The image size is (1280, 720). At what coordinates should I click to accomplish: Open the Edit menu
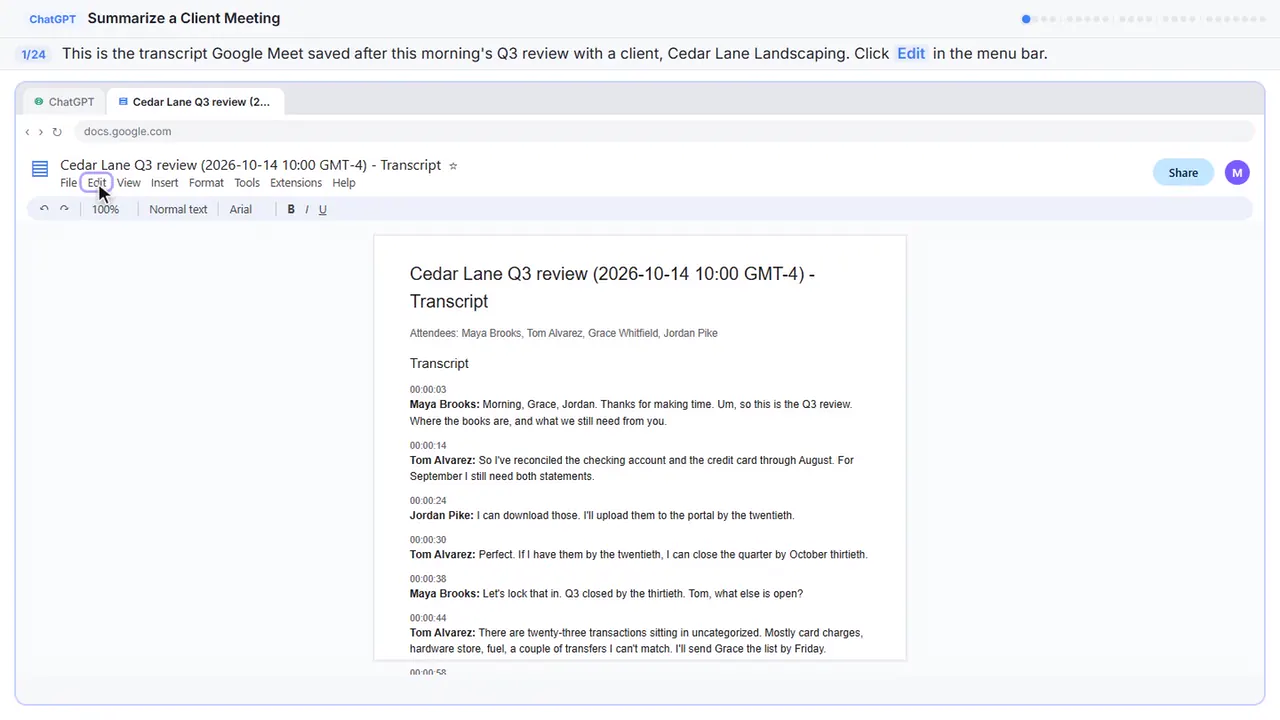coord(97,183)
